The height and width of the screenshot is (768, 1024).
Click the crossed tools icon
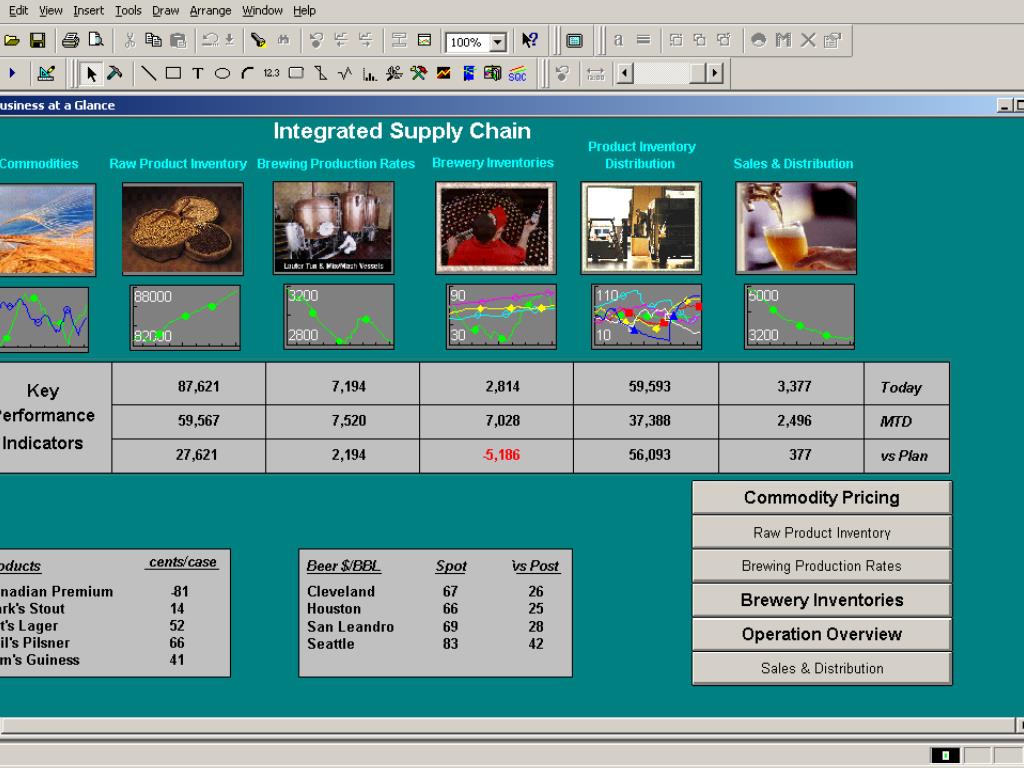[419, 73]
